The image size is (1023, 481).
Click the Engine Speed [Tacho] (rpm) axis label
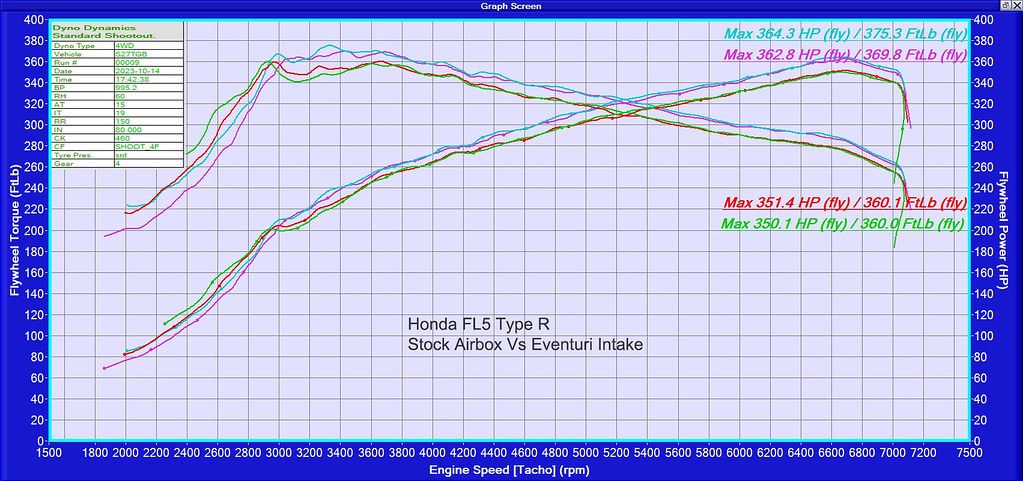tap(511, 470)
